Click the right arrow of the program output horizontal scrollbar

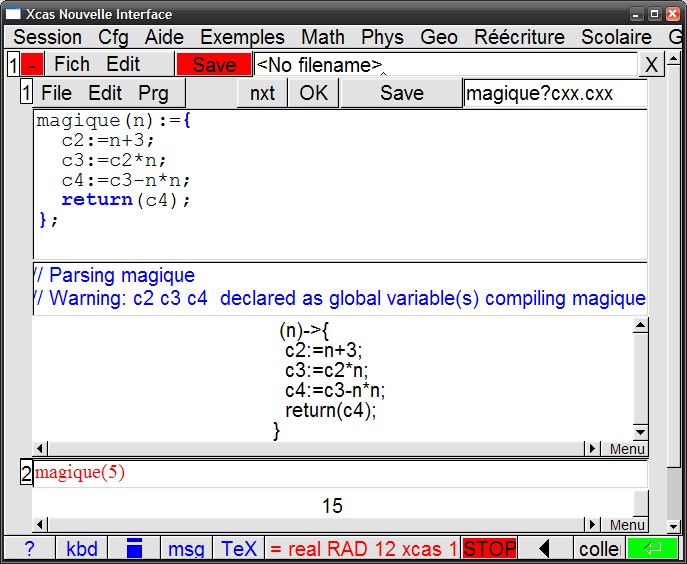[x=592, y=449]
